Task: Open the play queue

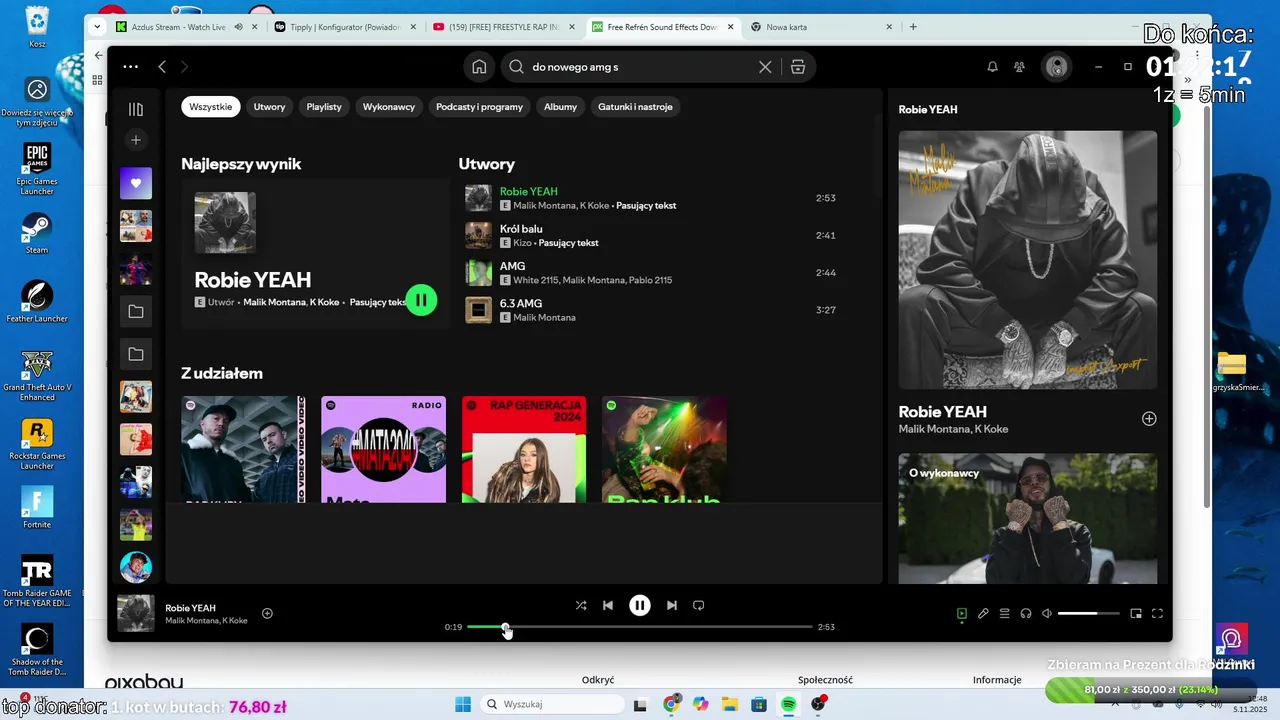Action: [1005, 613]
